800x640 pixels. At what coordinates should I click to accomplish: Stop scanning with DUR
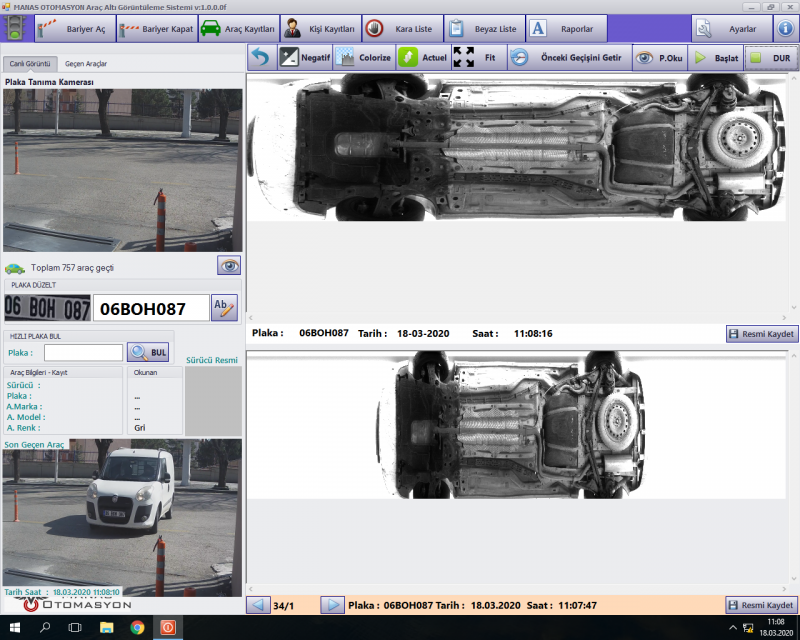770,57
